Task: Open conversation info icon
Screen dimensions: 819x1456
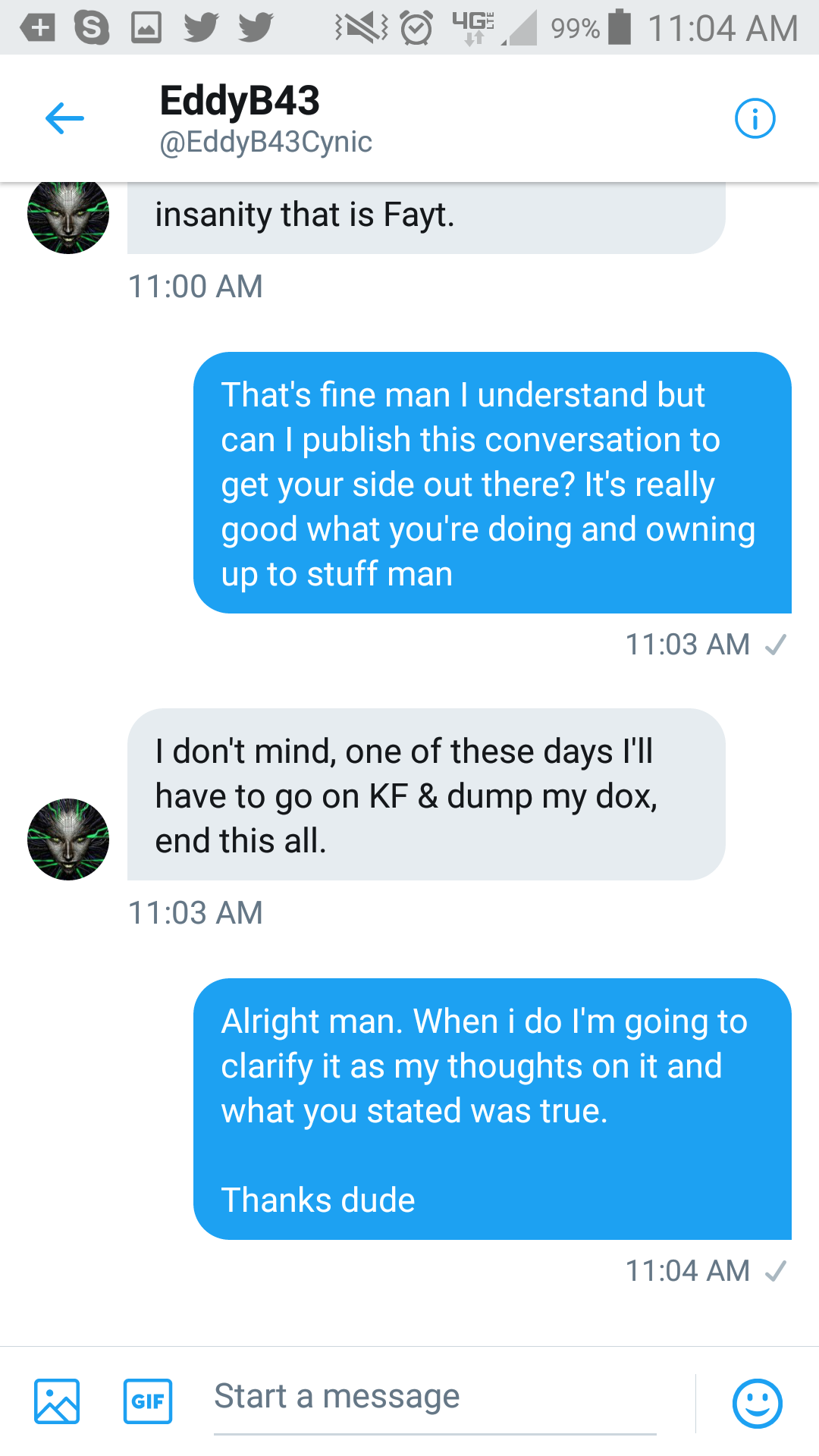Action: pos(755,118)
